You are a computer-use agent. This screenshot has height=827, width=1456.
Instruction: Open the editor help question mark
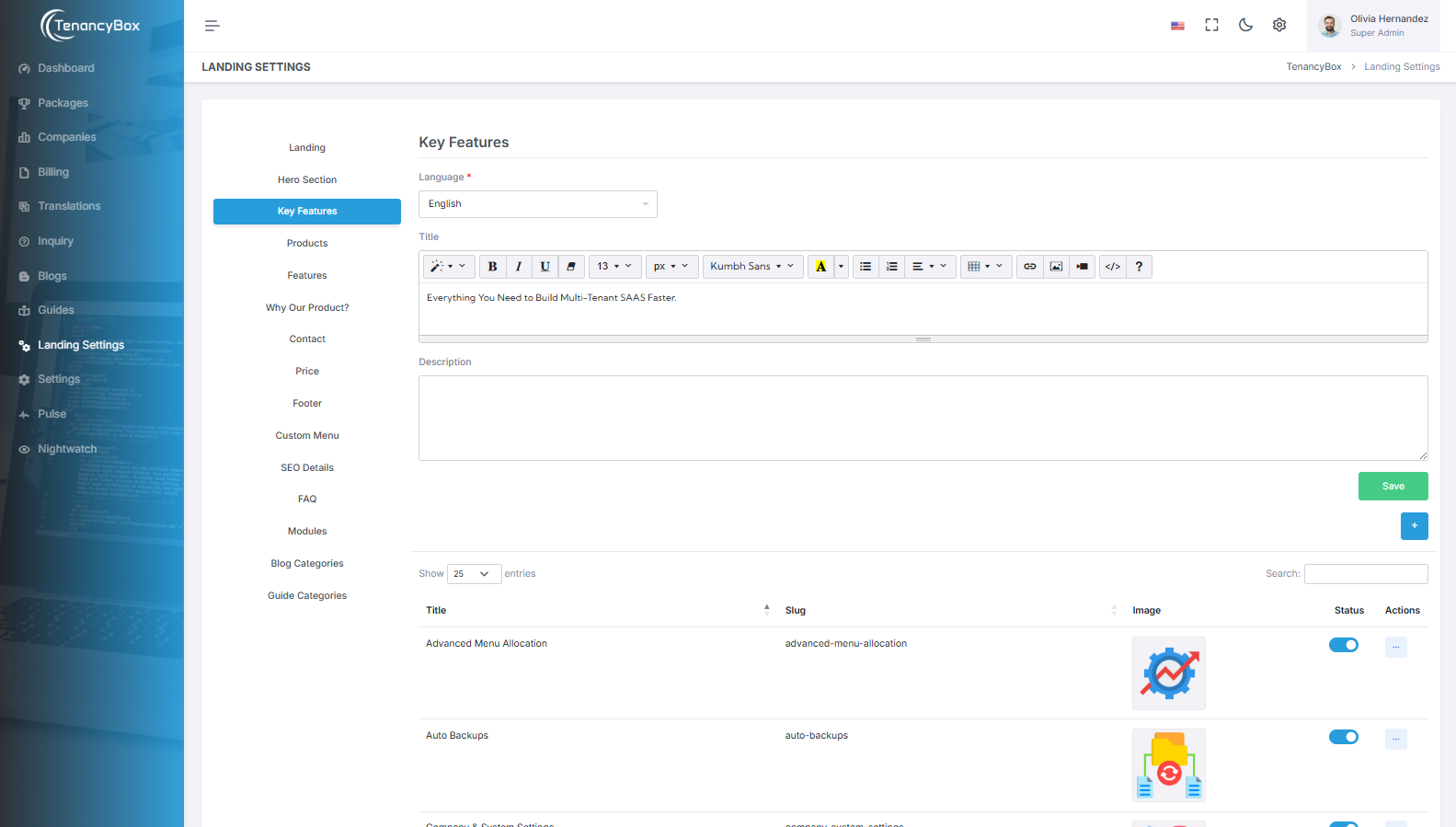coord(1139,267)
